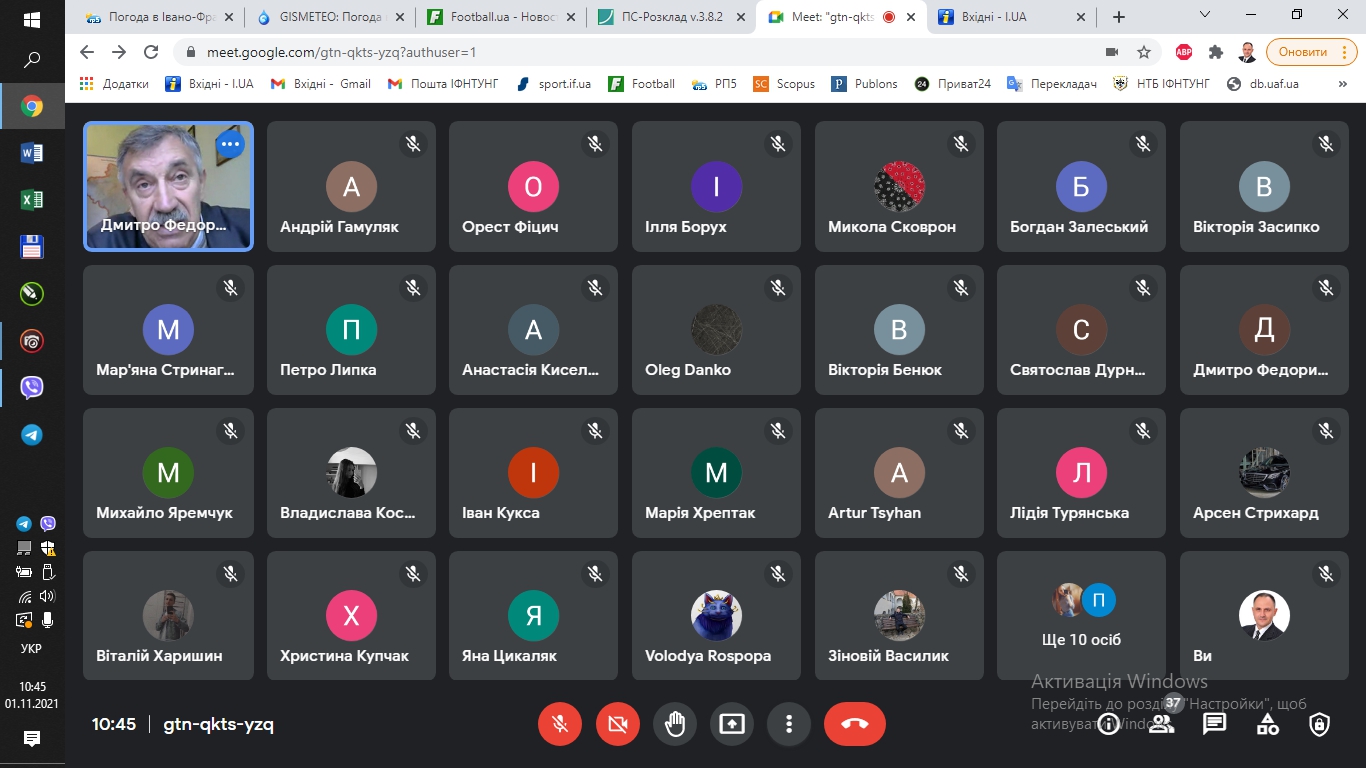Toggle the muted microphone button
The width and height of the screenshot is (1366, 768).
click(560, 724)
